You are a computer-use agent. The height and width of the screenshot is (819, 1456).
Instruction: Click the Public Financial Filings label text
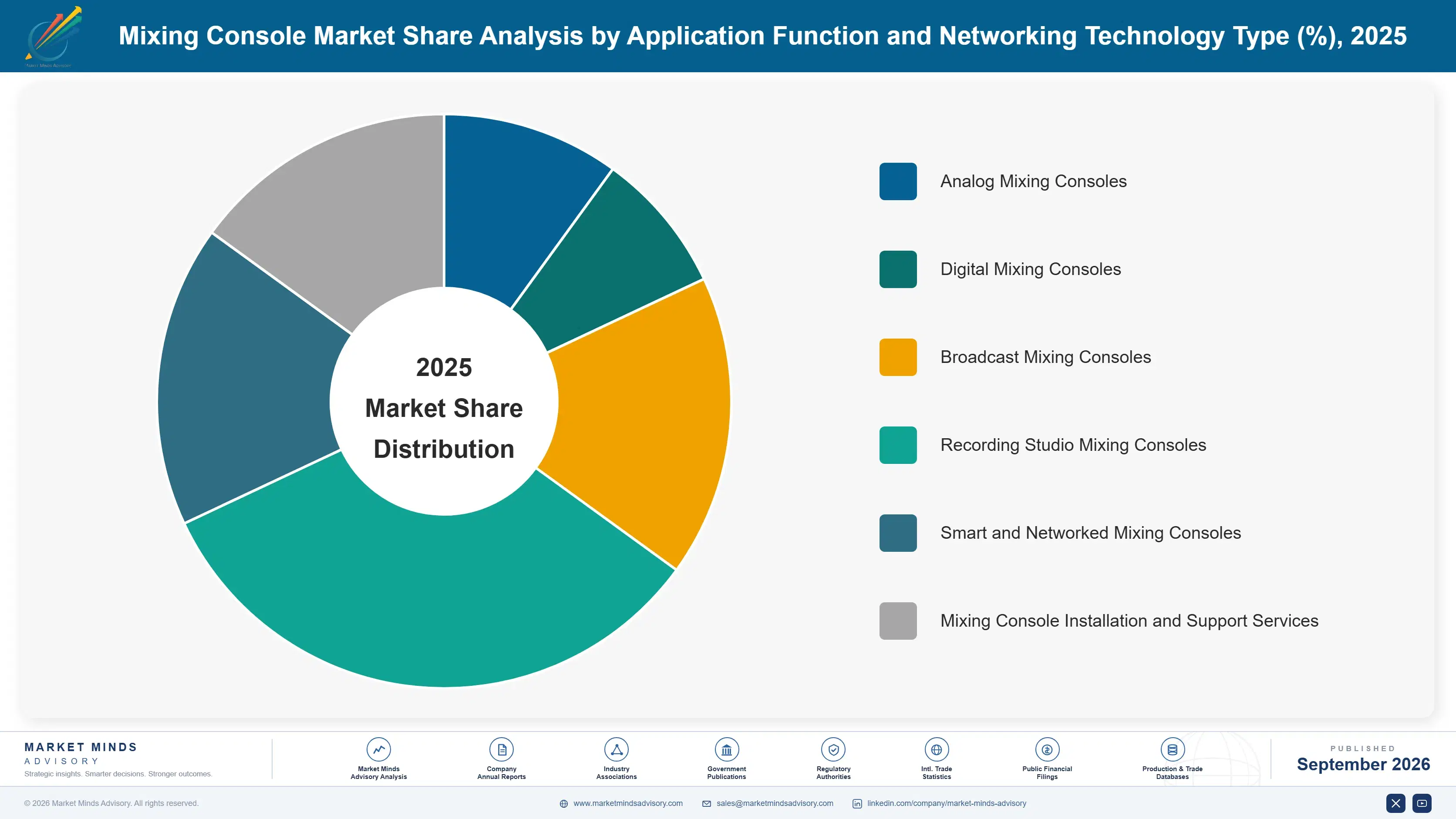[1047, 773]
